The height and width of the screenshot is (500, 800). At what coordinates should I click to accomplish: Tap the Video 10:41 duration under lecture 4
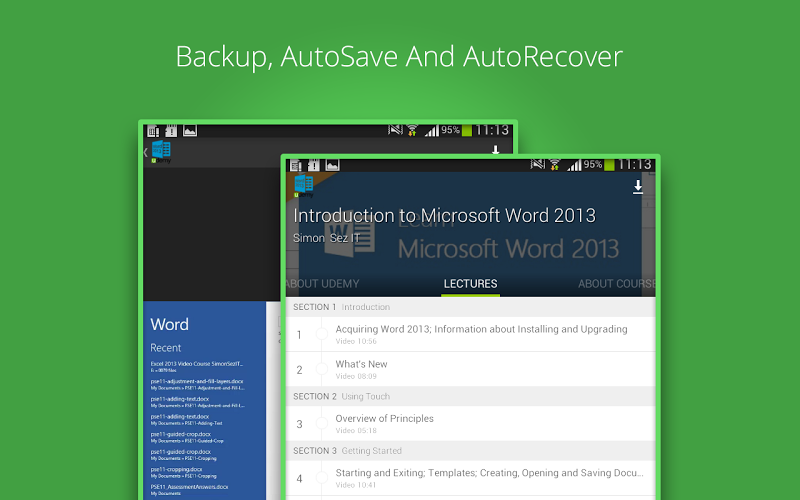356,485
